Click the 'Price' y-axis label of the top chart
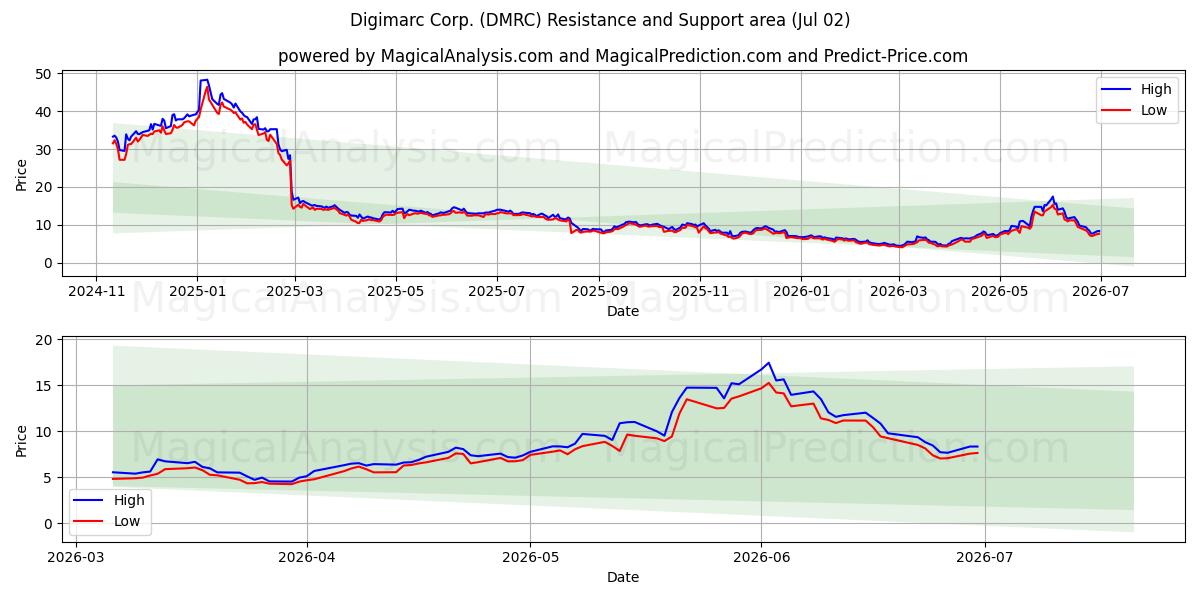Image resolution: width=1200 pixels, height=600 pixels. pyautogui.click(x=21, y=173)
